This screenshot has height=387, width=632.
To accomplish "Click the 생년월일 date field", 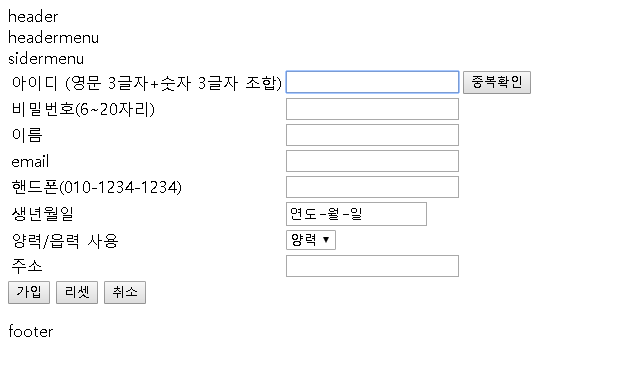I will pos(356,214).
